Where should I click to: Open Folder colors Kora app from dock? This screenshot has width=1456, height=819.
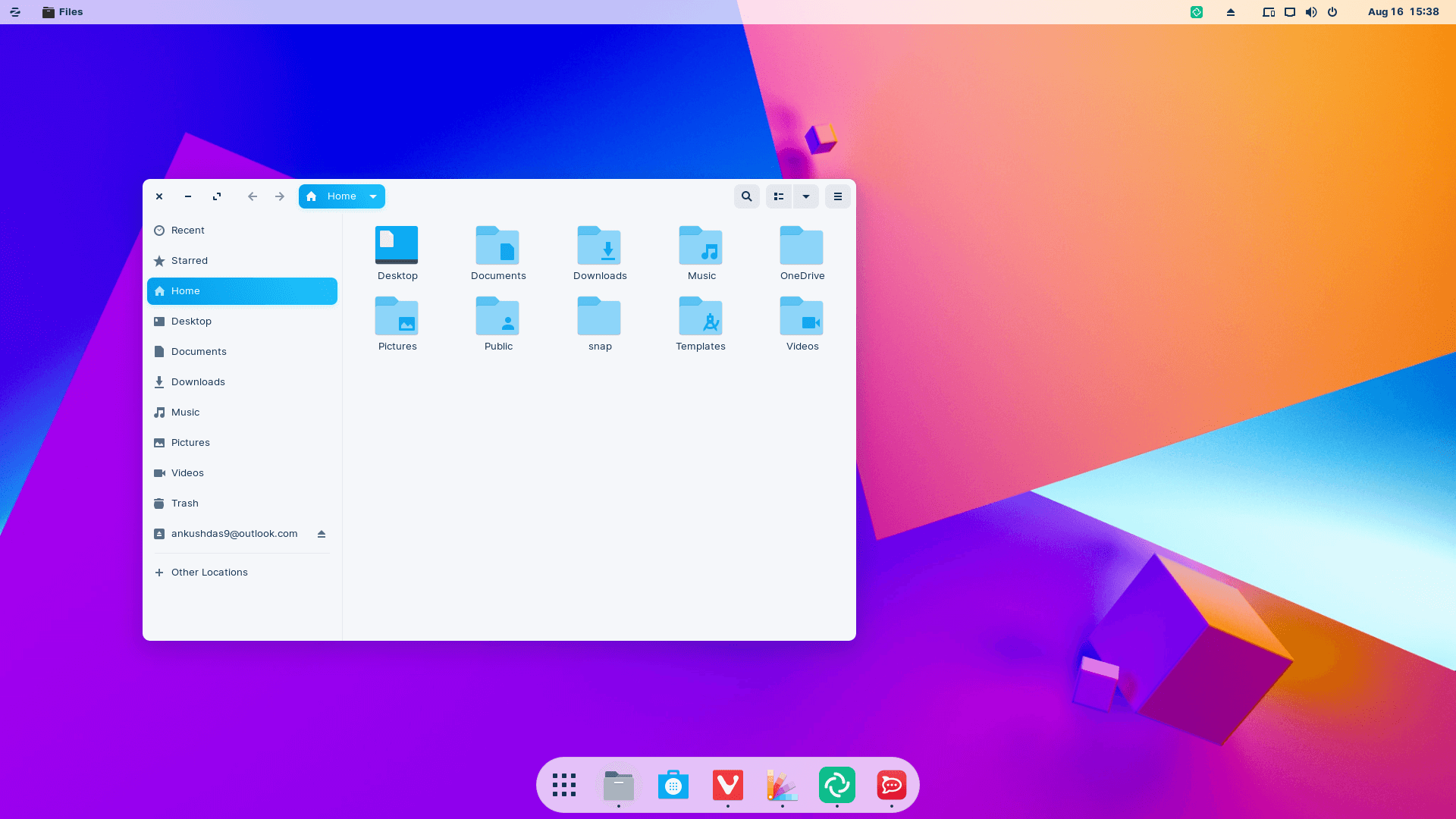pos(782,784)
